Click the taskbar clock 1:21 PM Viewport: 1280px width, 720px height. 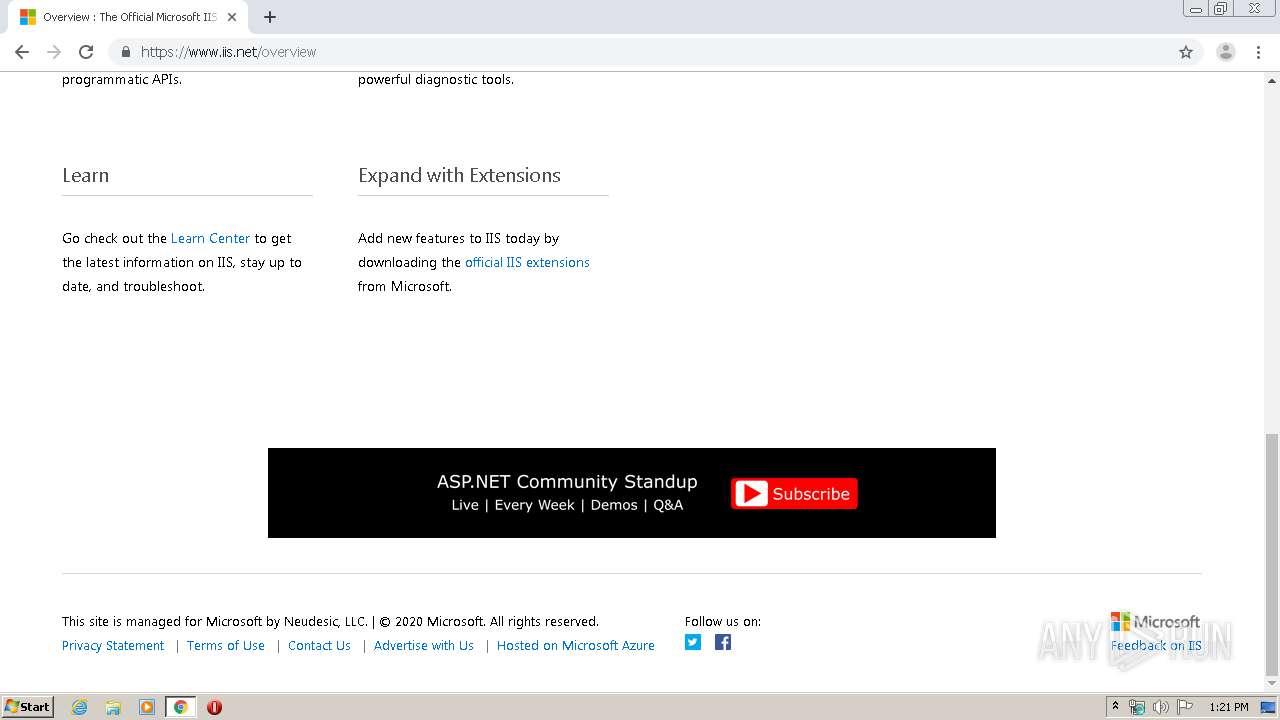1229,707
